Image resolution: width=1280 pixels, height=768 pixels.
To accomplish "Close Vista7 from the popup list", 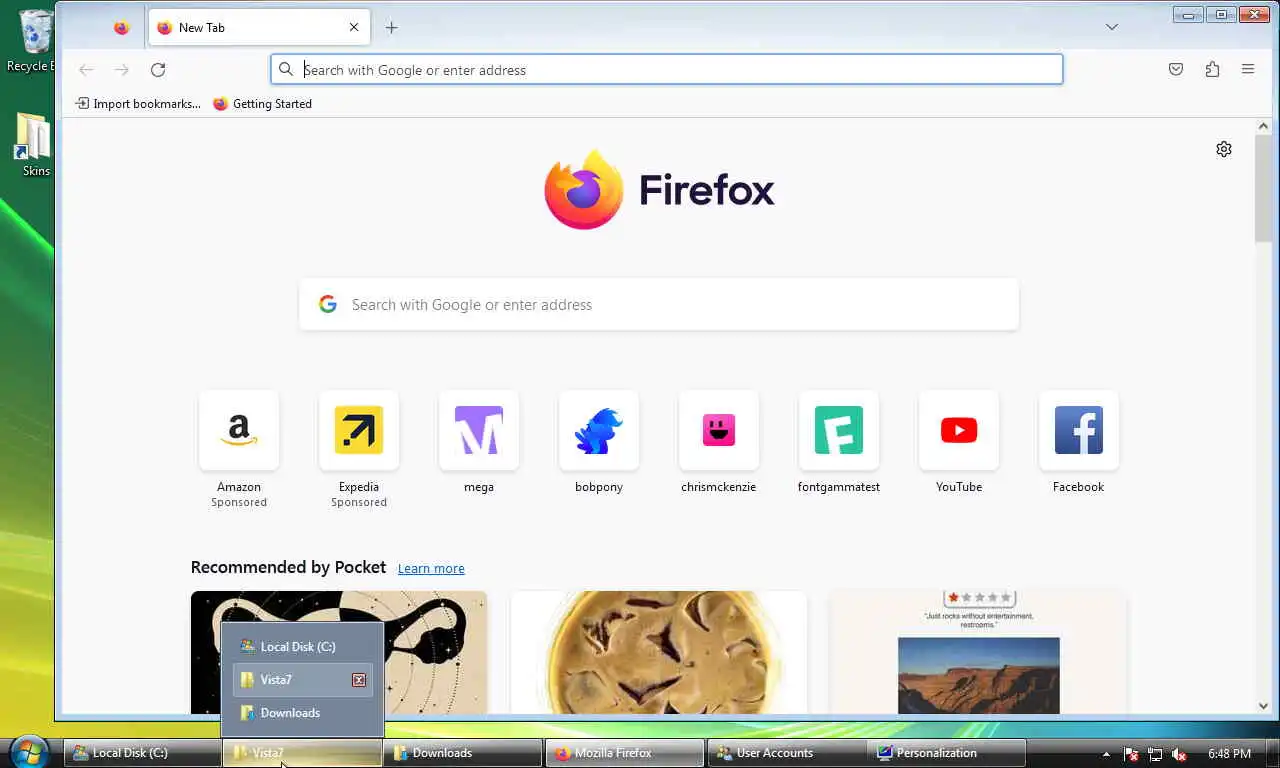I will pyautogui.click(x=359, y=680).
